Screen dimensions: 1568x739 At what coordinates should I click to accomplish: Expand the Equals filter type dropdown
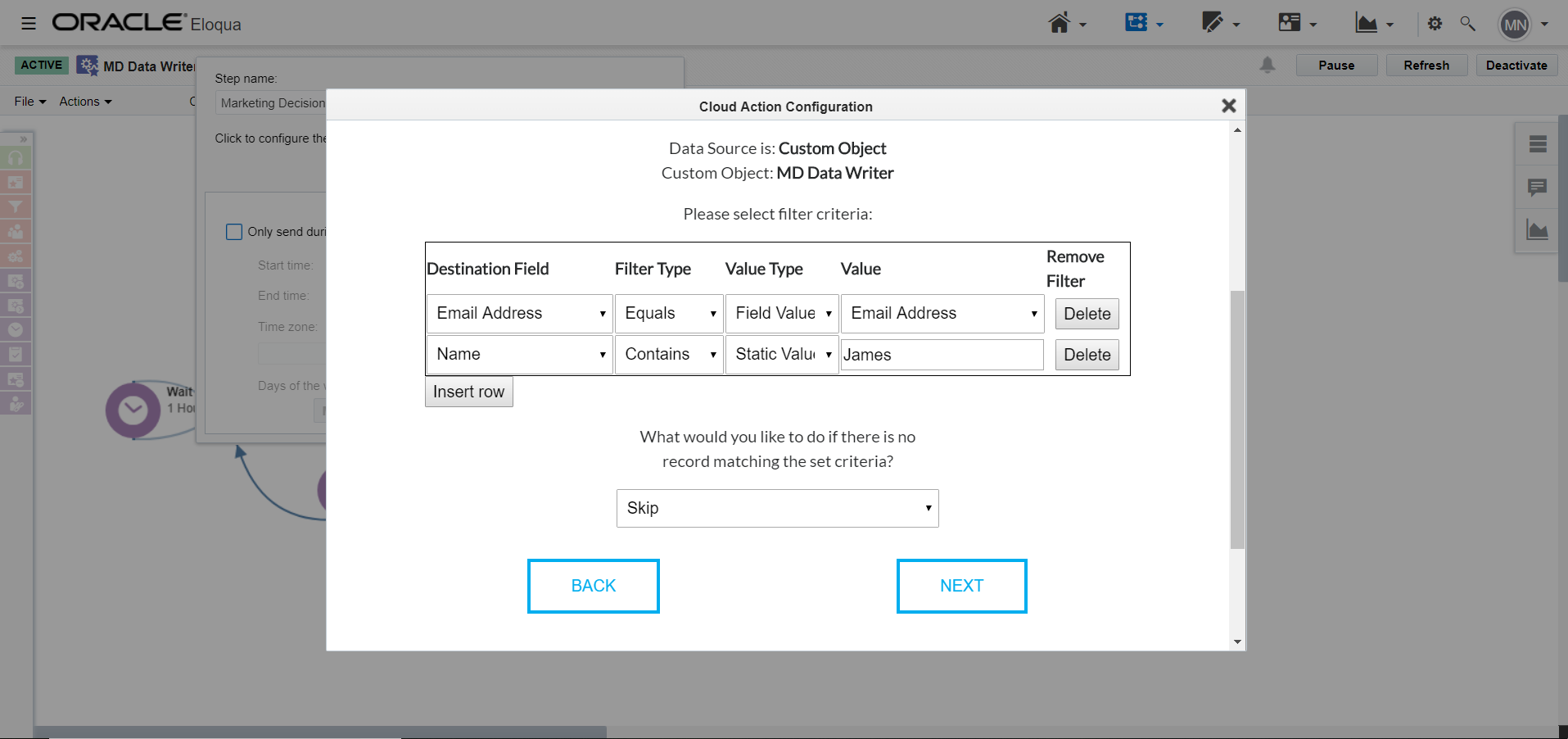669,314
